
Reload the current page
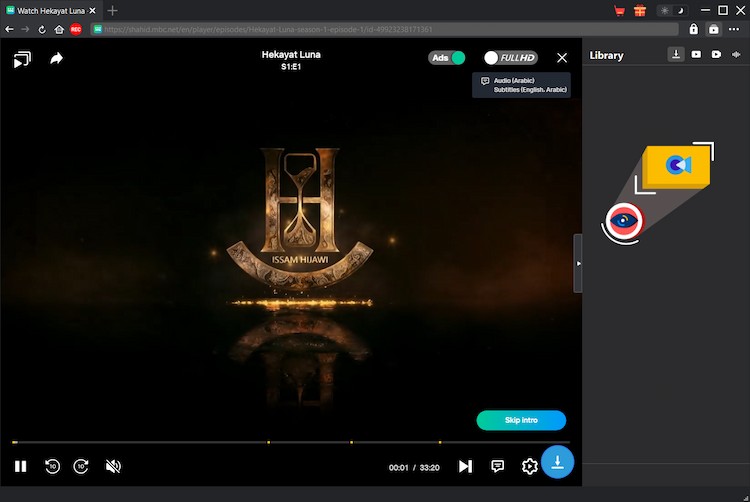tap(42, 30)
